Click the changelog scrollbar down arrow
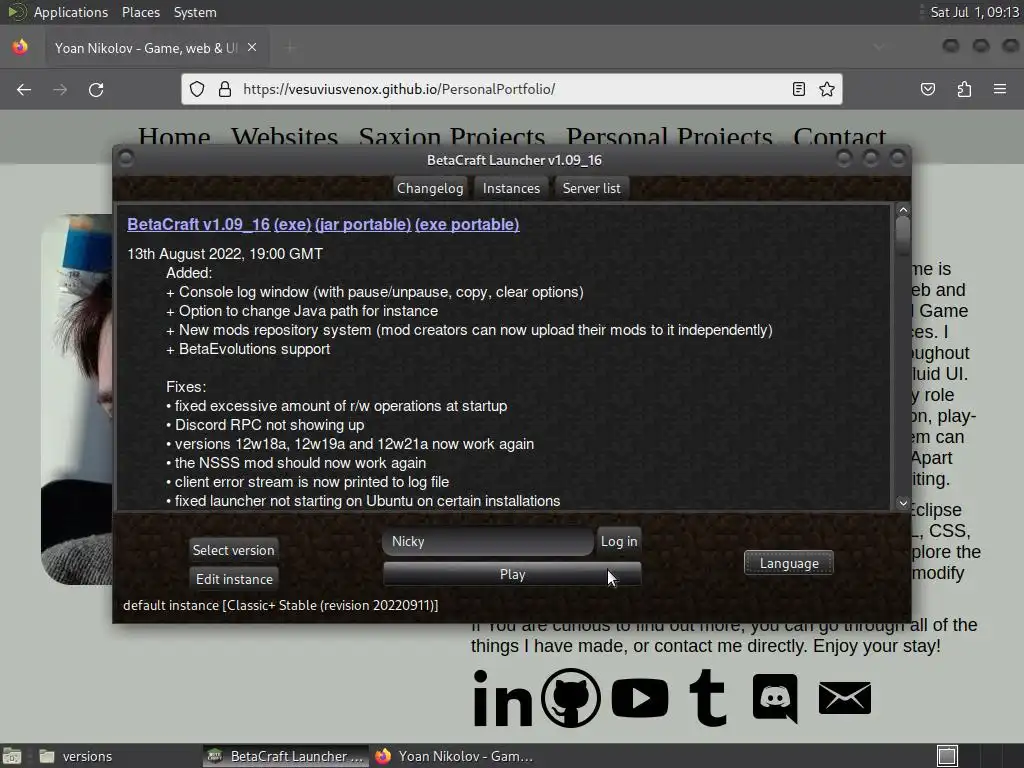Screen dimensions: 1024x768 pyautogui.click(x=903, y=503)
